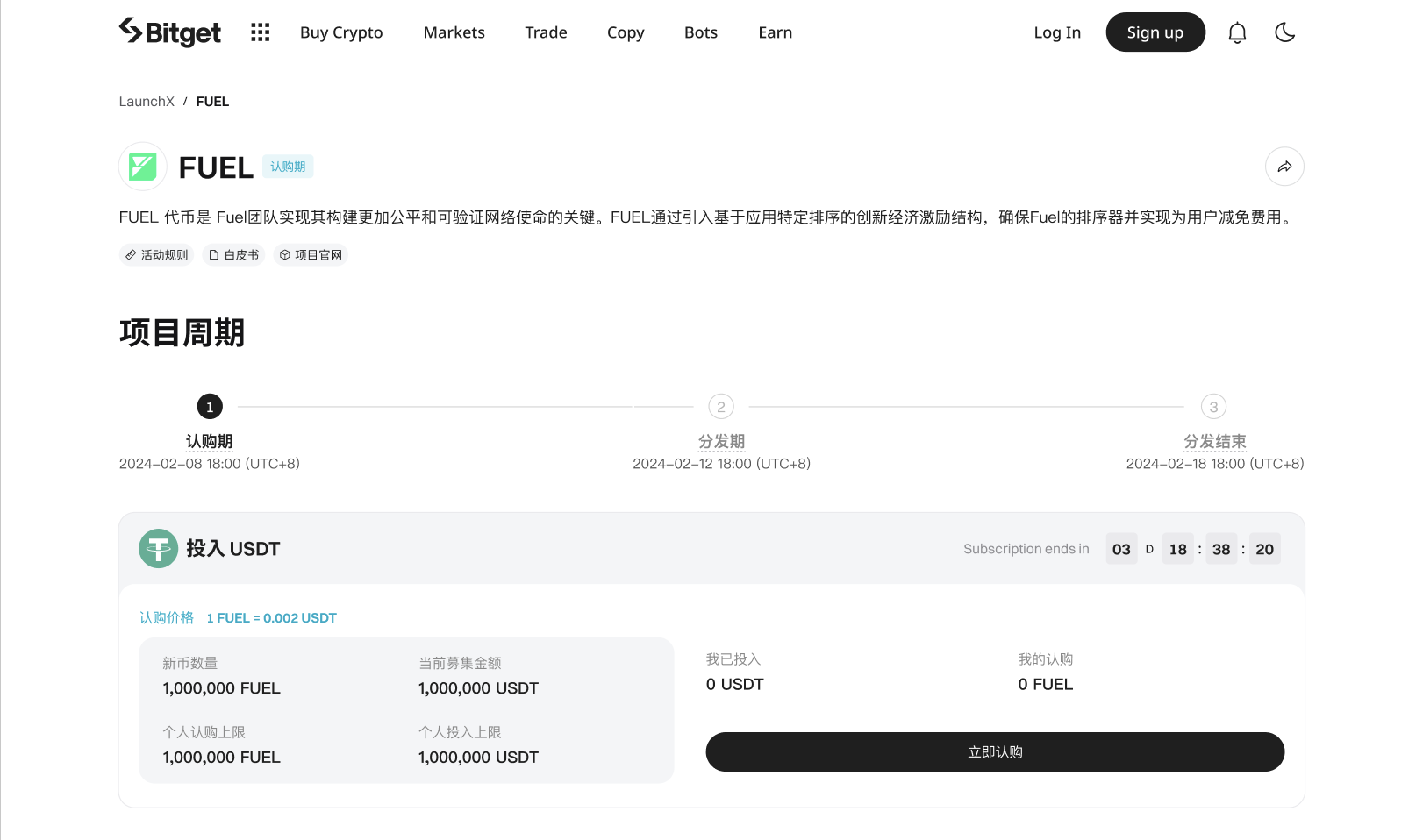
Task: Open 活动规则 activity rules link
Action: click(x=157, y=255)
